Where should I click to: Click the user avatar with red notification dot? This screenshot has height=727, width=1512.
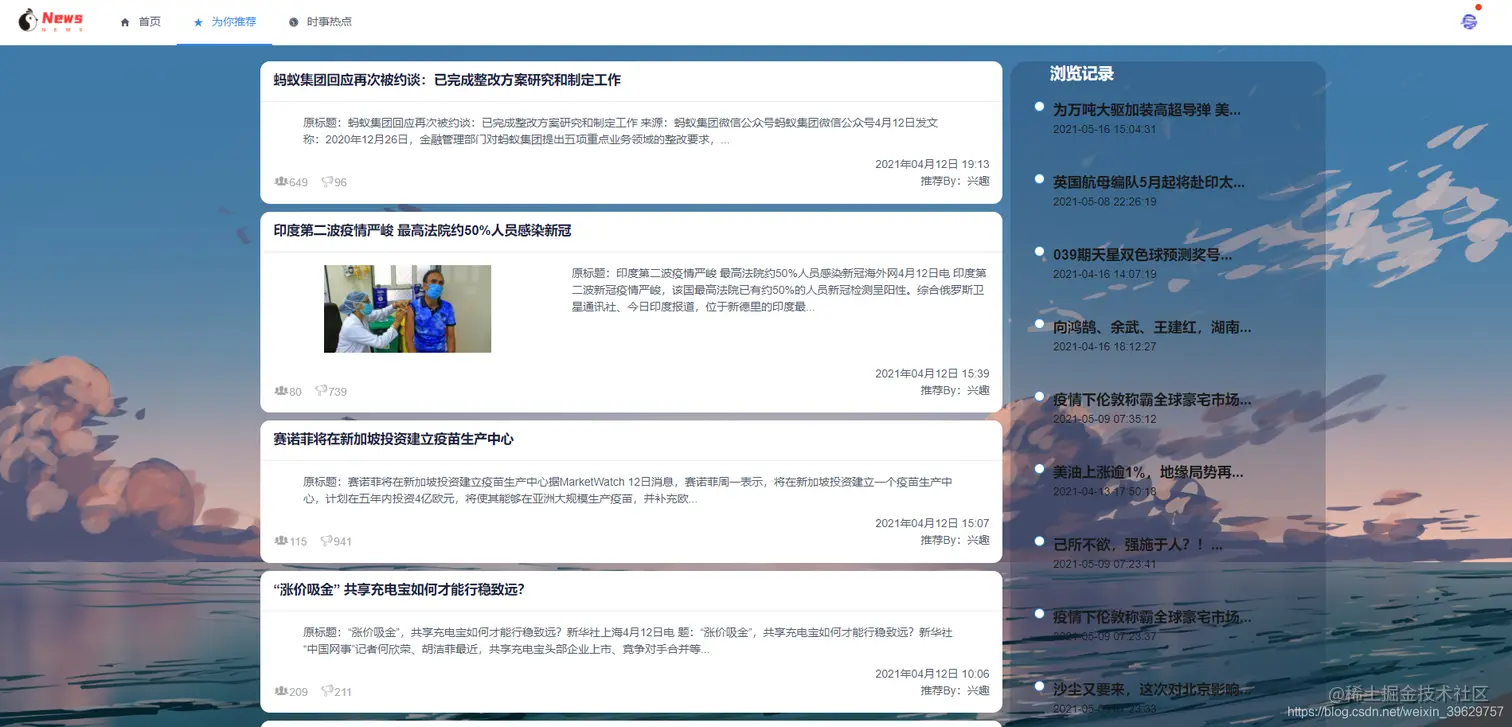(x=1469, y=21)
